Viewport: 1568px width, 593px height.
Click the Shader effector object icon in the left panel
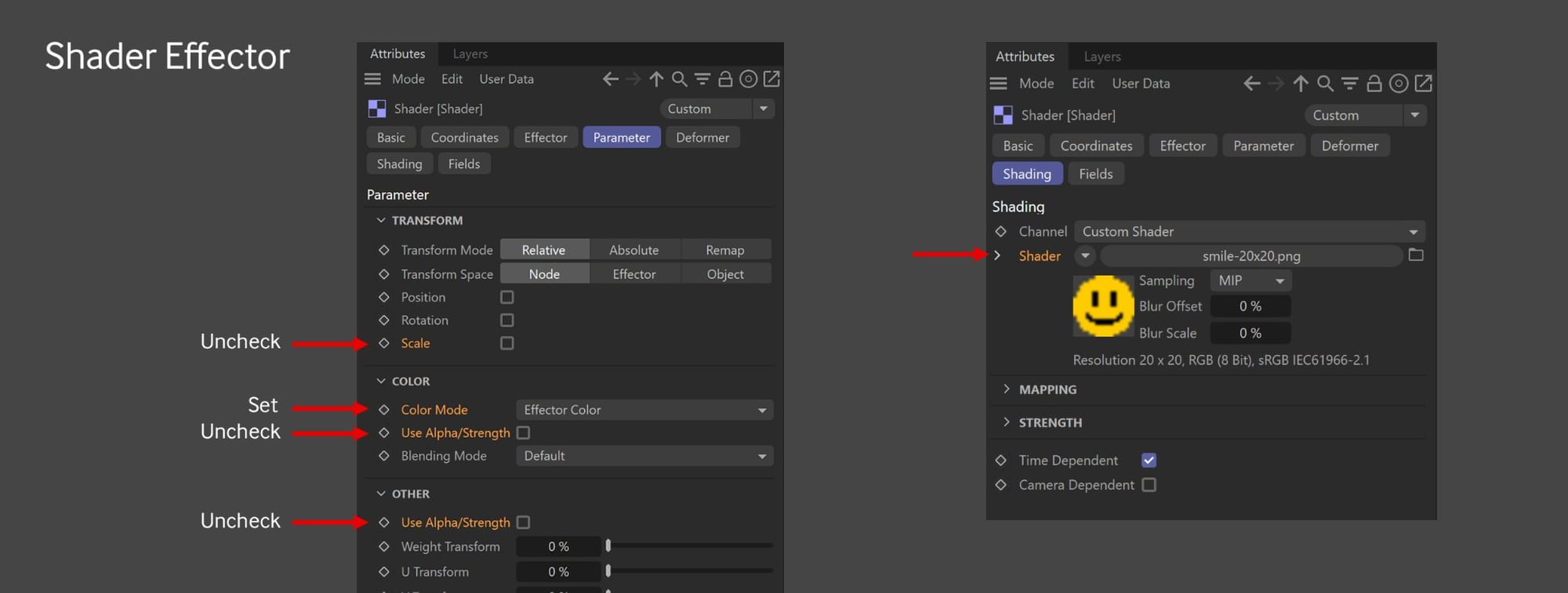pyautogui.click(x=377, y=109)
